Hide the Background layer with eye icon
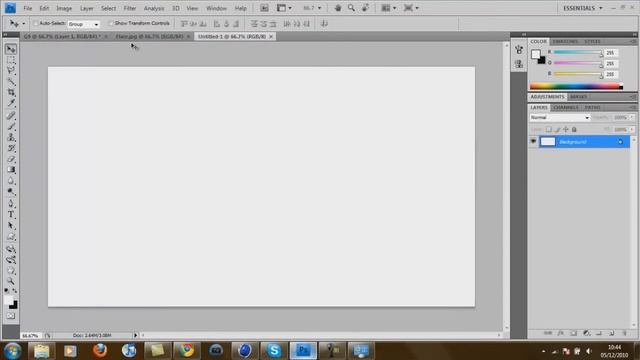 [x=533, y=142]
